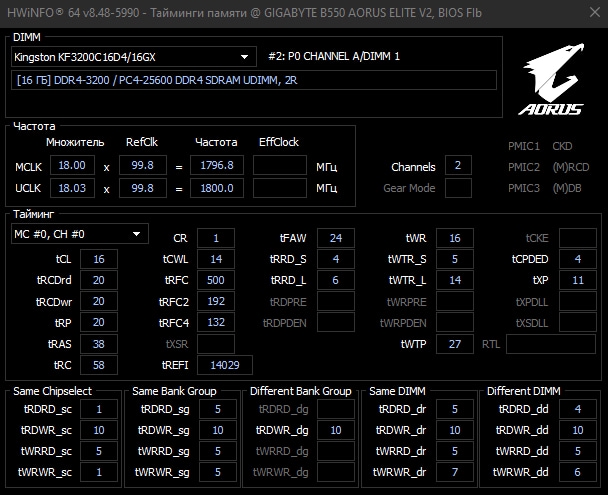
Task: Click the tRDRD_dr value field
Action: 455,409
